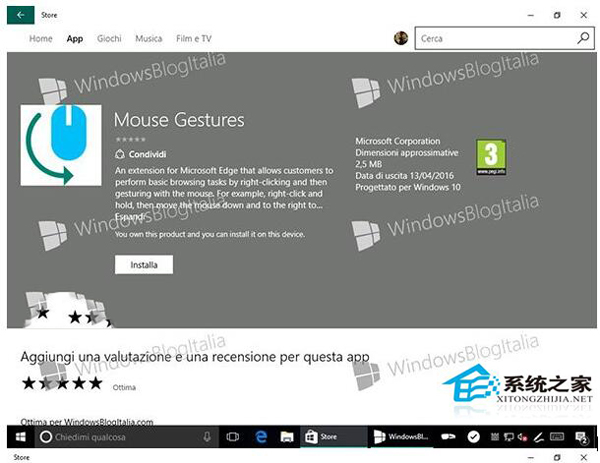This screenshot has width=600, height=463.
Task: Click the muted volume tray icon
Action: coord(523,437)
